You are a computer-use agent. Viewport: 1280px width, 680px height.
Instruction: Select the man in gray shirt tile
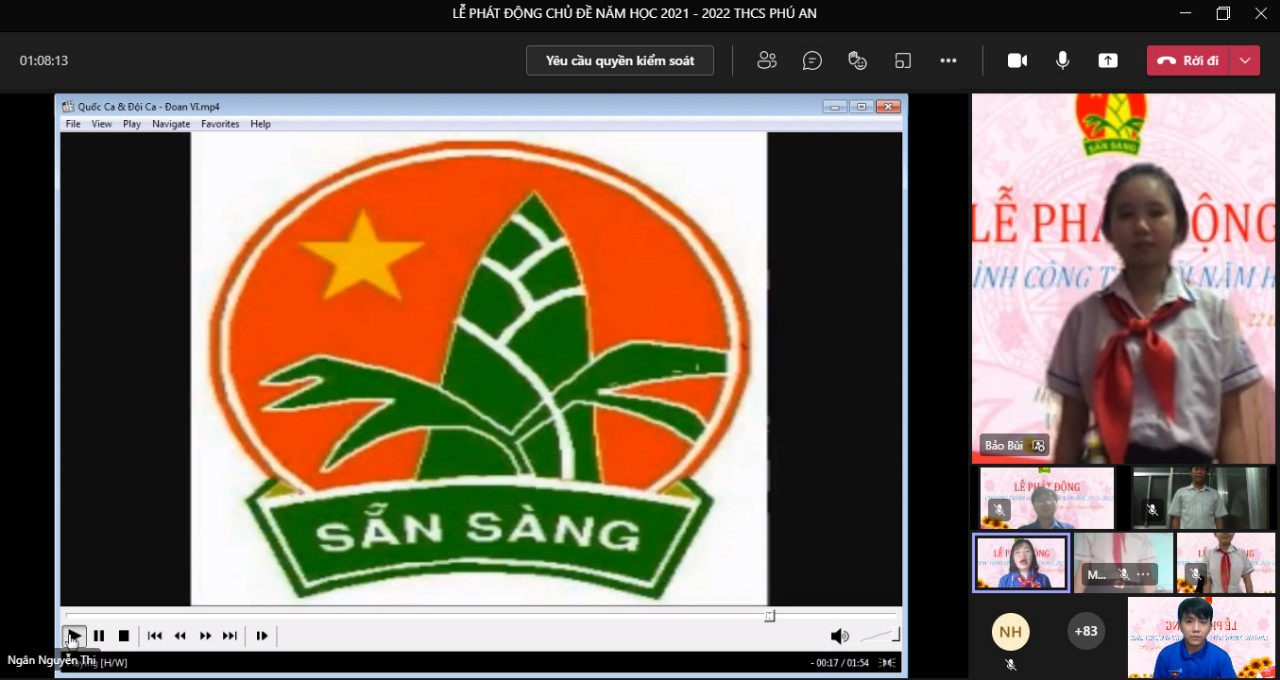coord(1202,497)
